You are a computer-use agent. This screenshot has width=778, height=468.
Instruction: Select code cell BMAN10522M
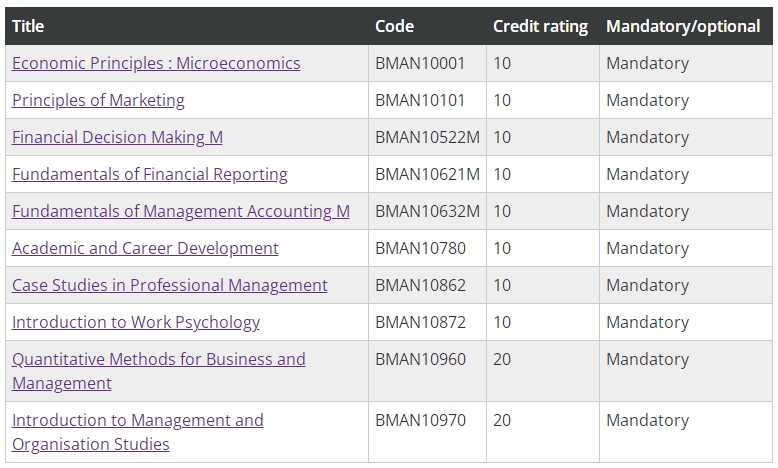(x=427, y=137)
